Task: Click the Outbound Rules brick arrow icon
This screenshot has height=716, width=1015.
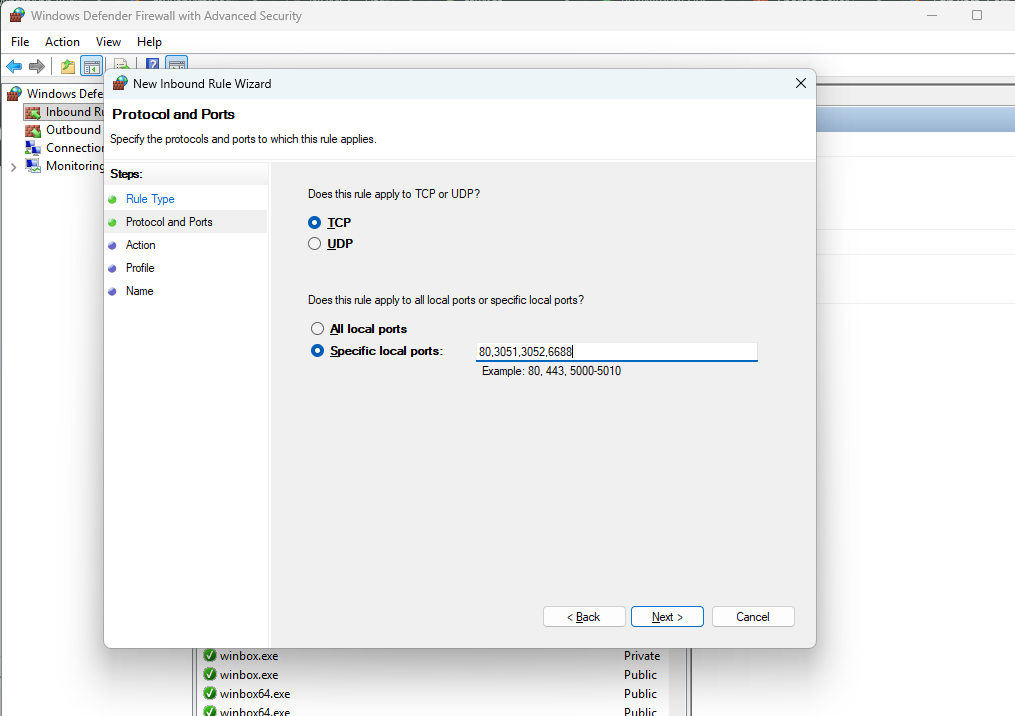Action: click(x=32, y=130)
